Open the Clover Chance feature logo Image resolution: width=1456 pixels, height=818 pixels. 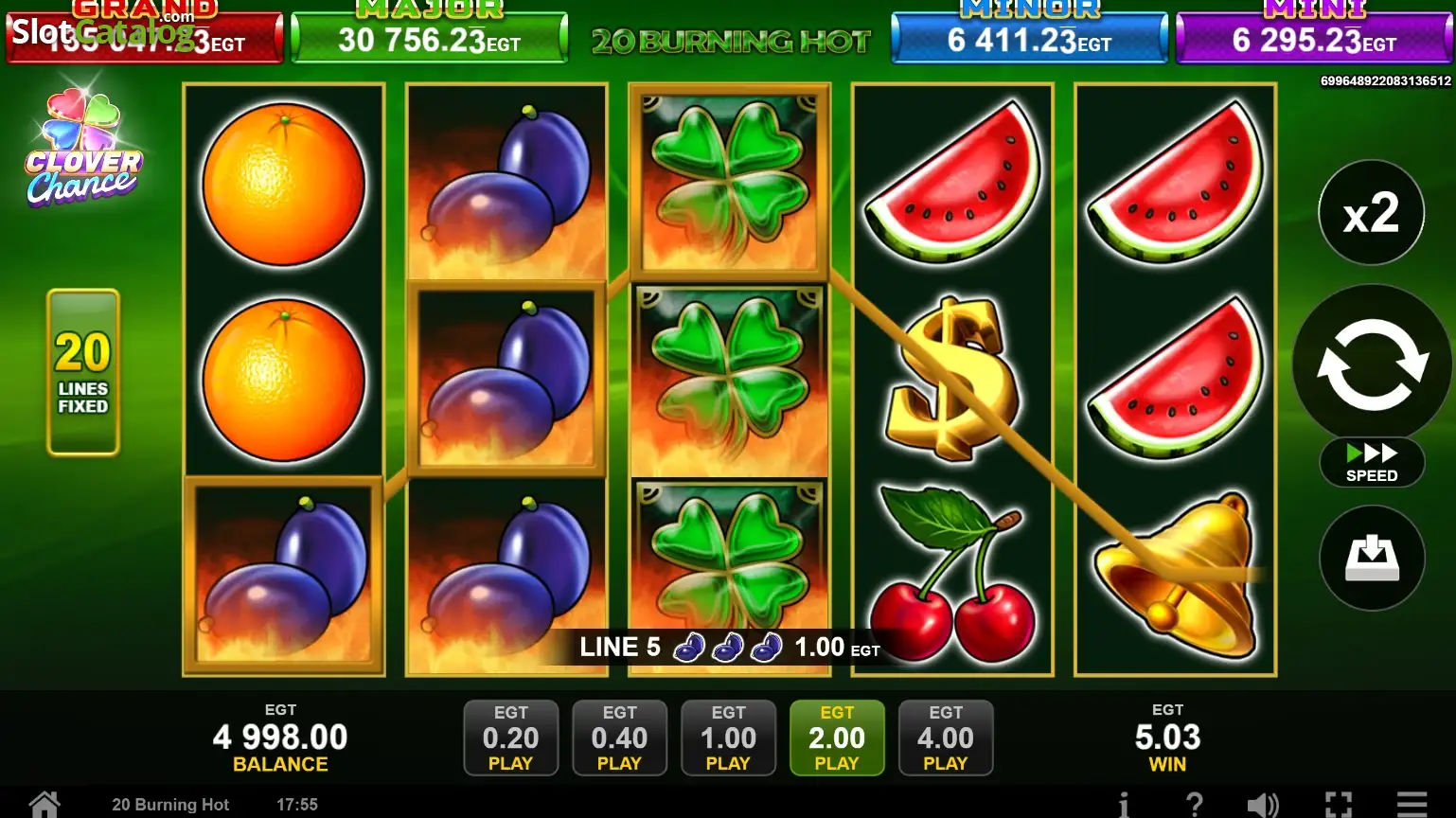tap(83, 149)
